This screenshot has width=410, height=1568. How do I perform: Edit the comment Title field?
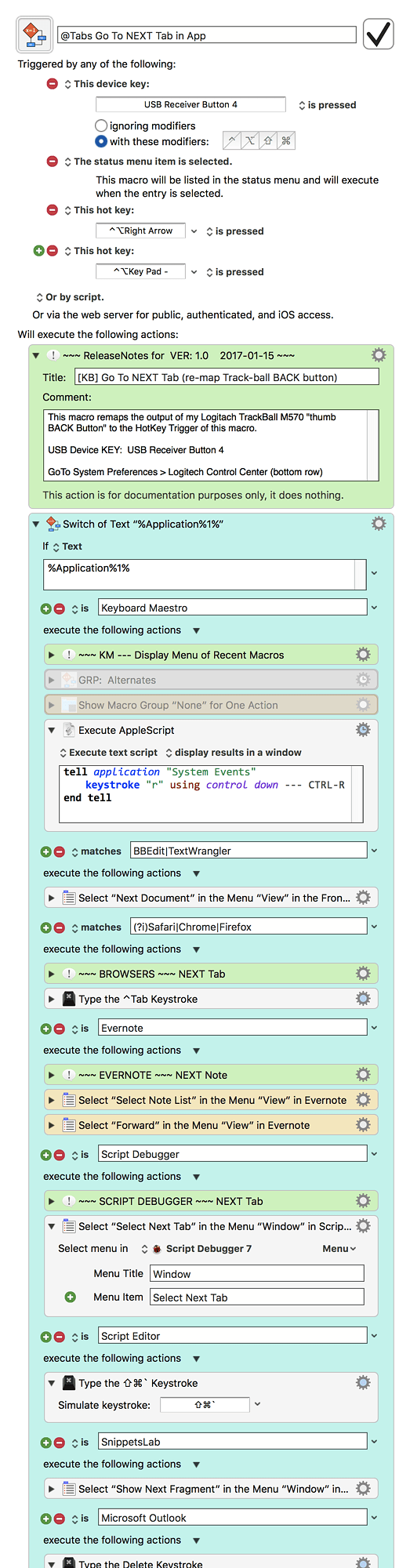coord(227,377)
